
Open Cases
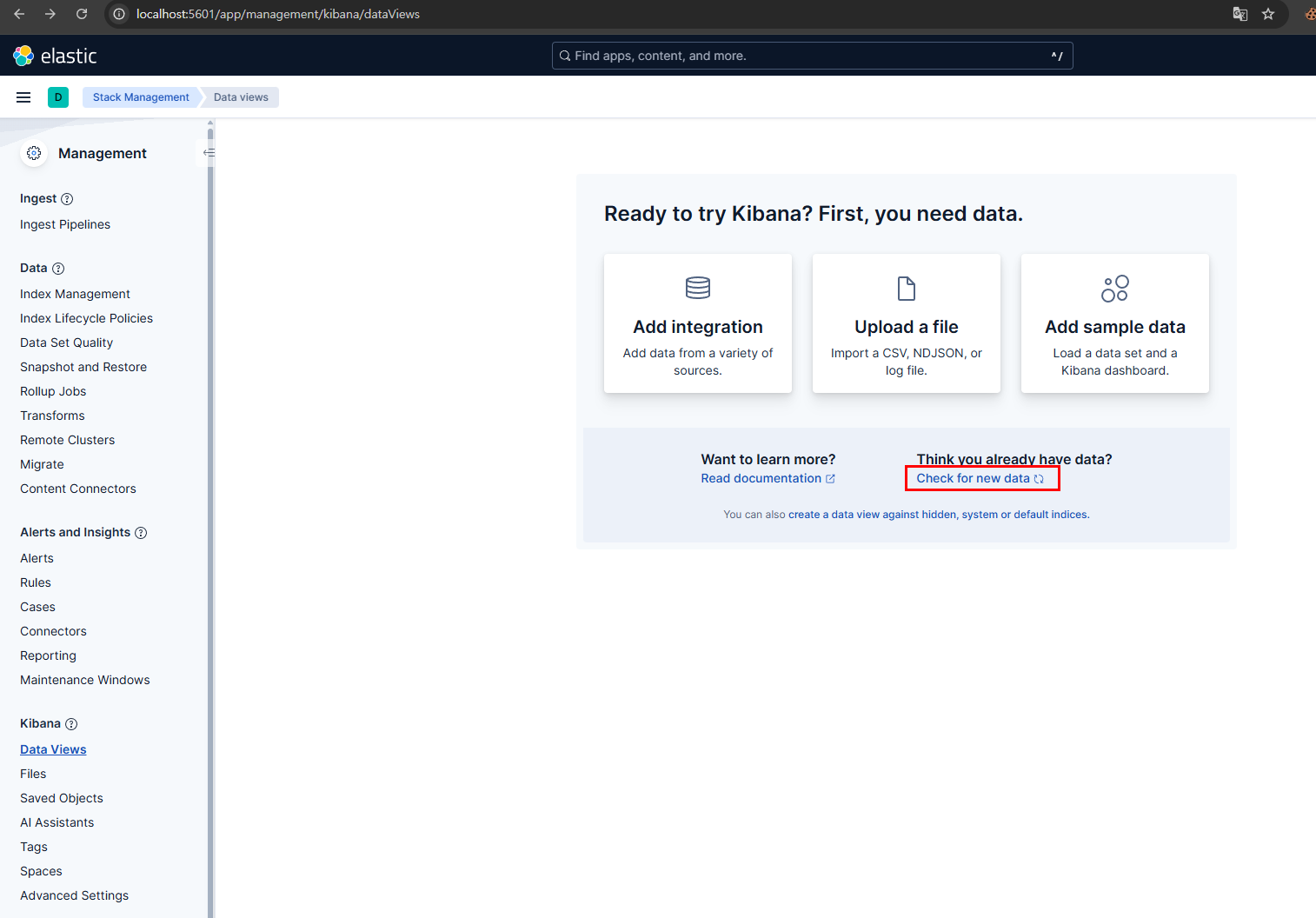point(37,607)
